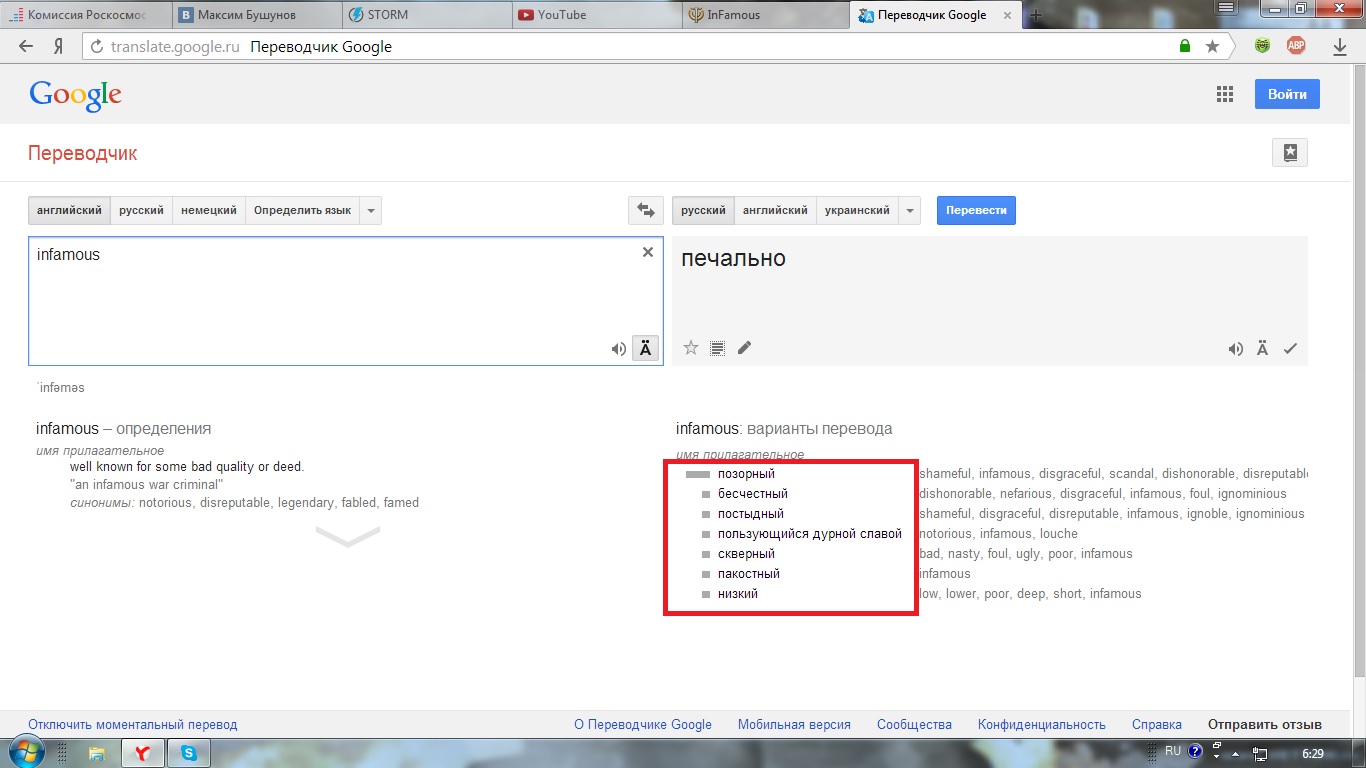Open select-all list icon under translation
Viewport: 1366px width, 768px height.
click(x=717, y=348)
